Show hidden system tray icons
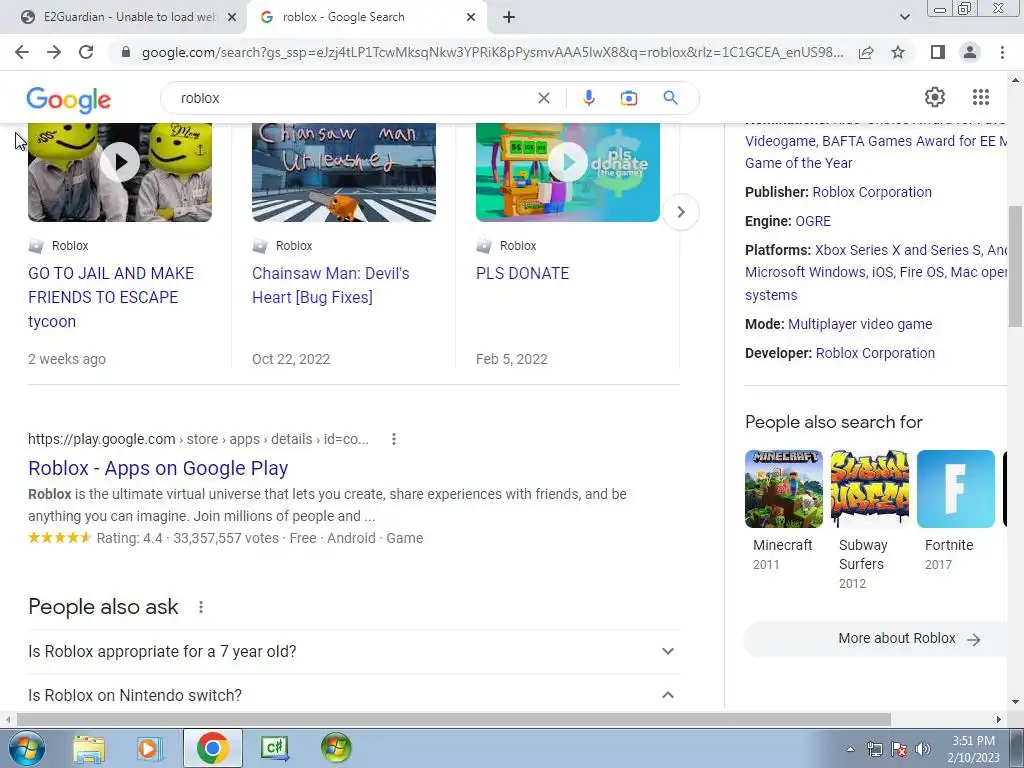This screenshot has height=768, width=1024. coord(850,749)
